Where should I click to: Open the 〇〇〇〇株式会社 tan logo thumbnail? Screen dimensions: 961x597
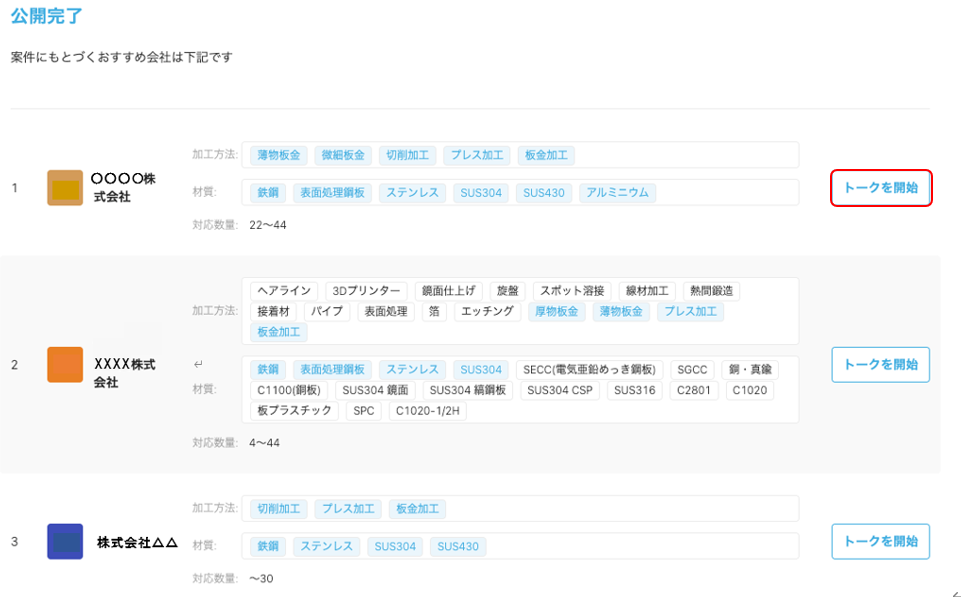[65, 188]
